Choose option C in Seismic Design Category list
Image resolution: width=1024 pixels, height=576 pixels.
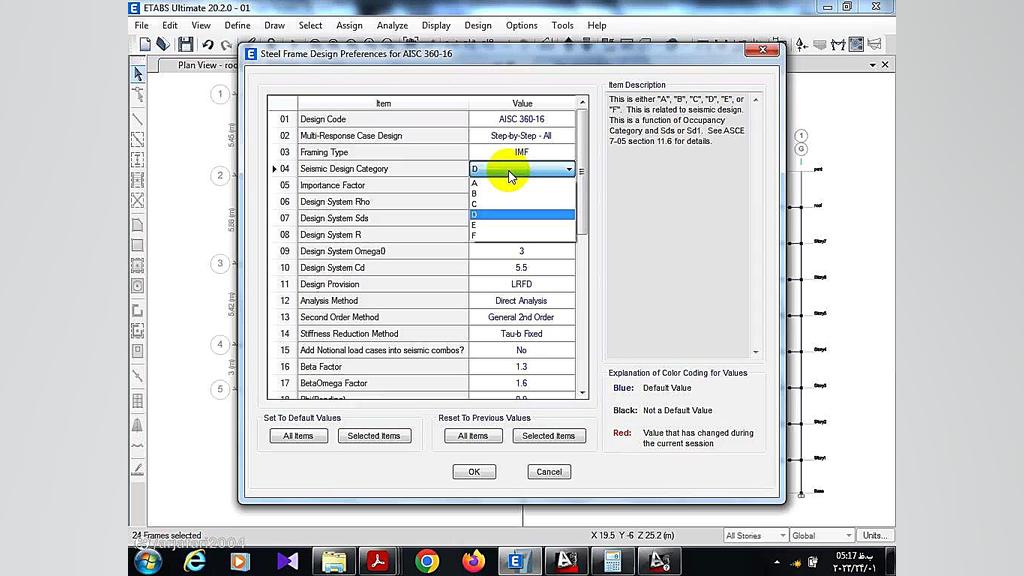(522, 204)
